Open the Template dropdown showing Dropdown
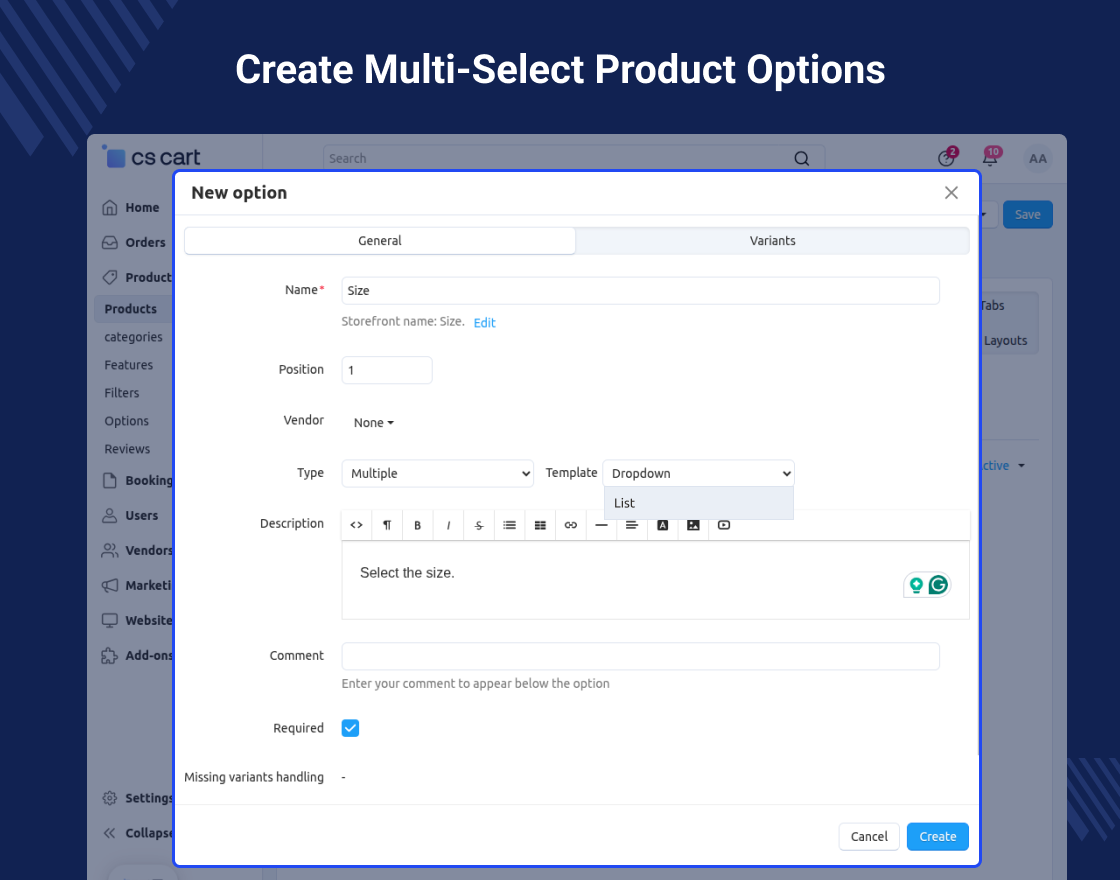 point(699,474)
